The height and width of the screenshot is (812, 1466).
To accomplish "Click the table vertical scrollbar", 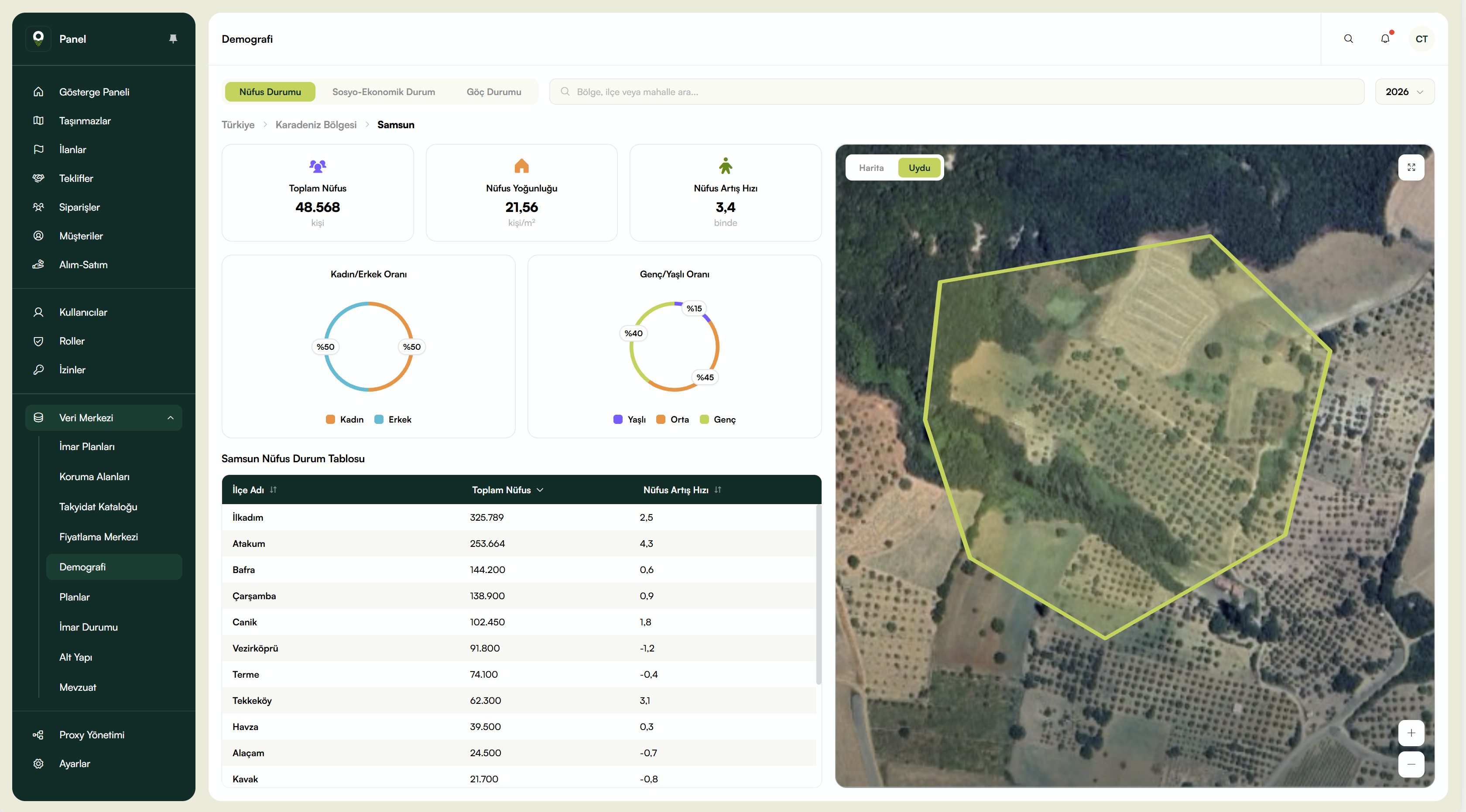I will pyautogui.click(x=819, y=594).
